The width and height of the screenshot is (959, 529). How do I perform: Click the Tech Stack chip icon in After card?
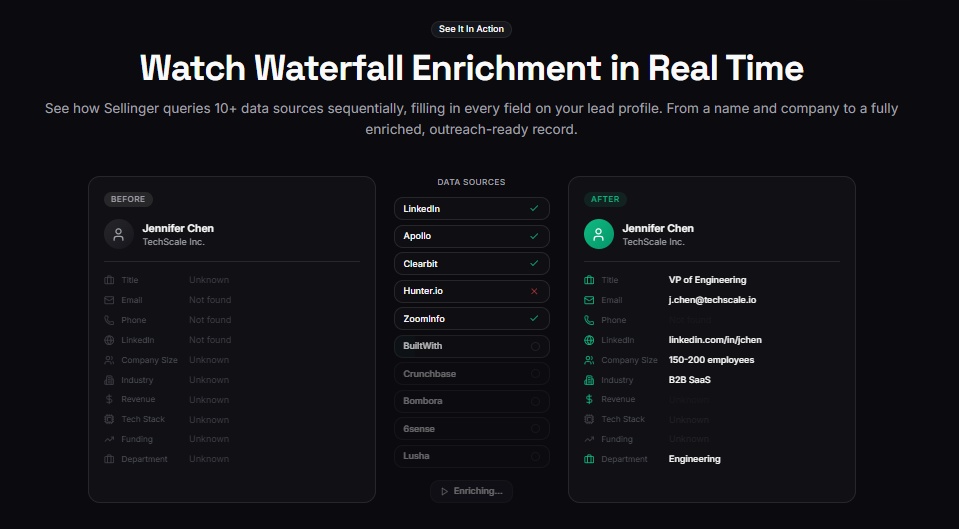(589, 420)
